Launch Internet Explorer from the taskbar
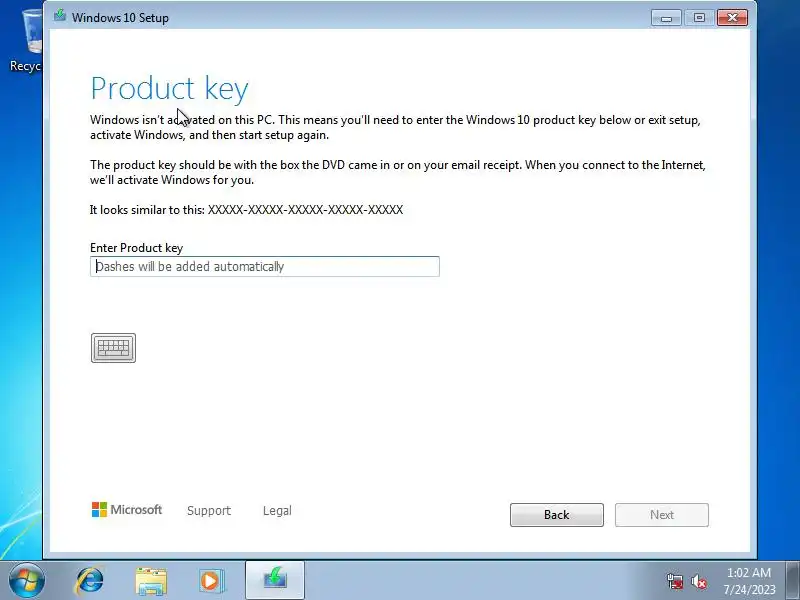This screenshot has width=800, height=600. pyautogui.click(x=90, y=581)
